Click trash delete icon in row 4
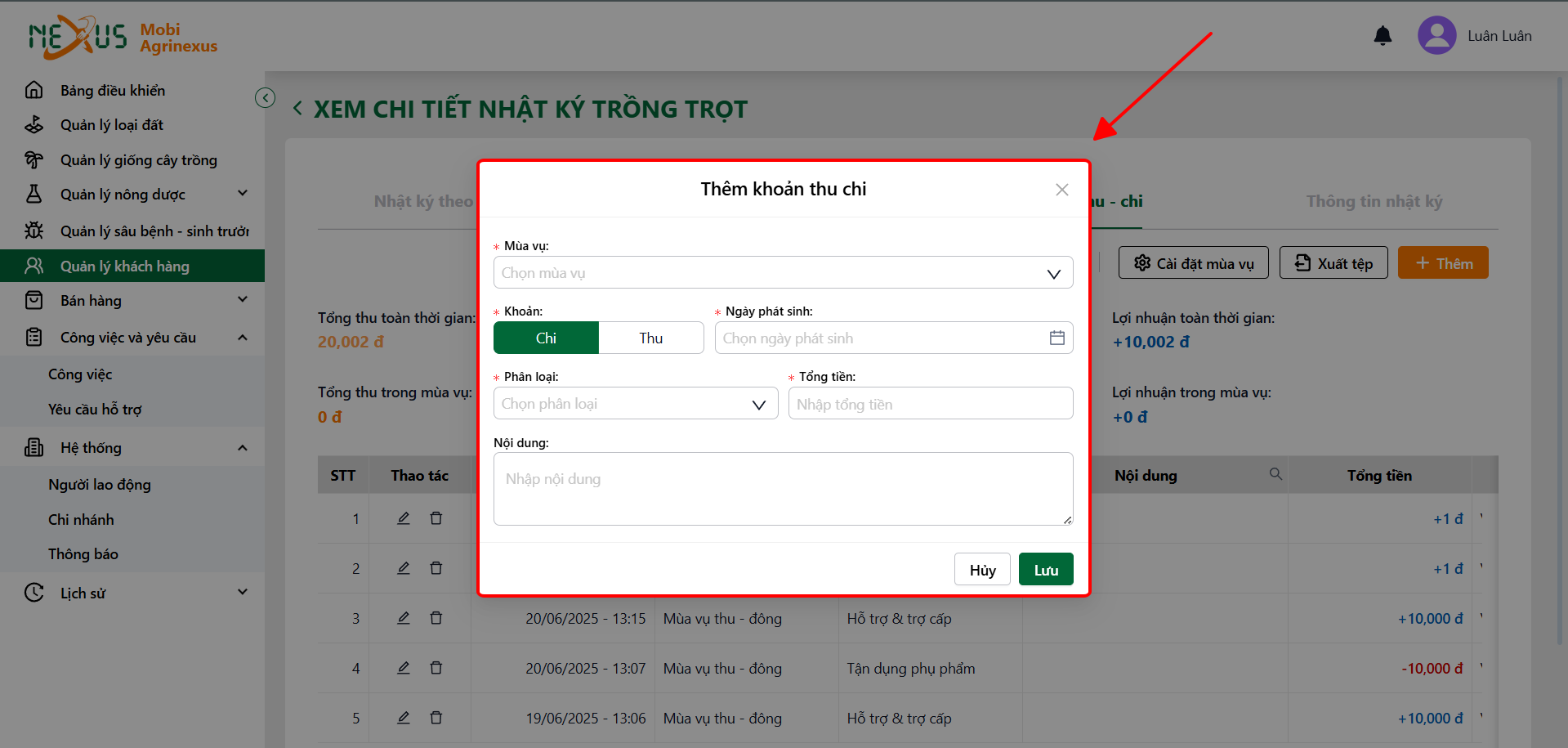 436,668
